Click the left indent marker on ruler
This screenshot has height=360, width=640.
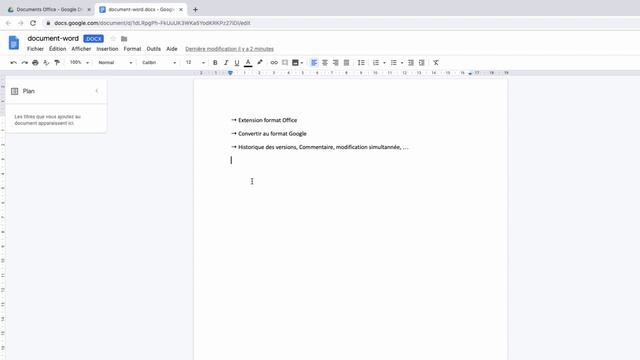click(x=230, y=73)
